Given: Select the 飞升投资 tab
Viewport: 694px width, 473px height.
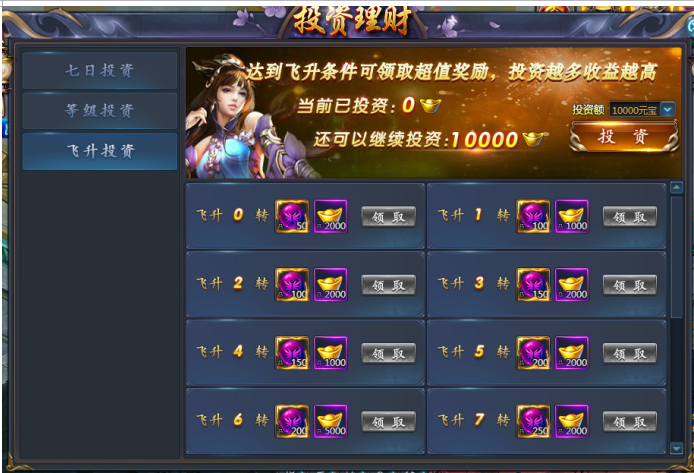Looking at the screenshot, I should click(100, 151).
